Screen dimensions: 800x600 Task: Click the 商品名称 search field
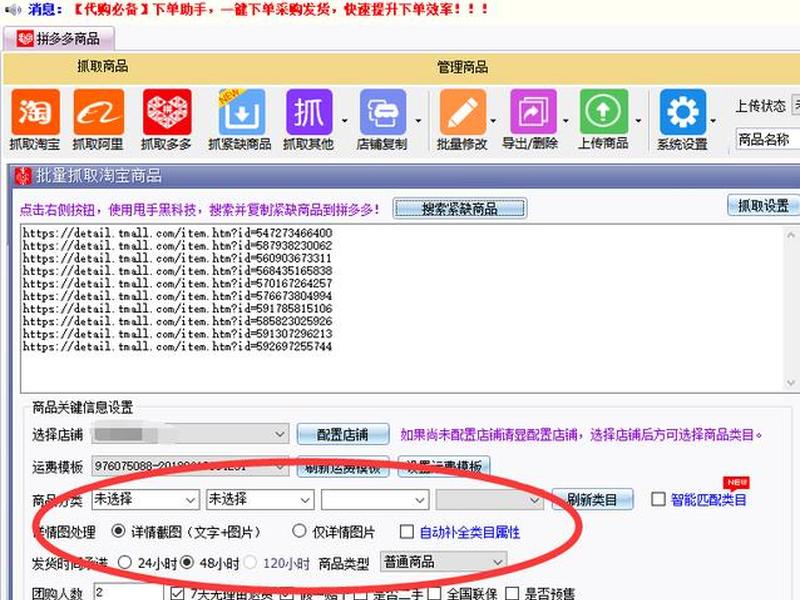[x=768, y=139]
